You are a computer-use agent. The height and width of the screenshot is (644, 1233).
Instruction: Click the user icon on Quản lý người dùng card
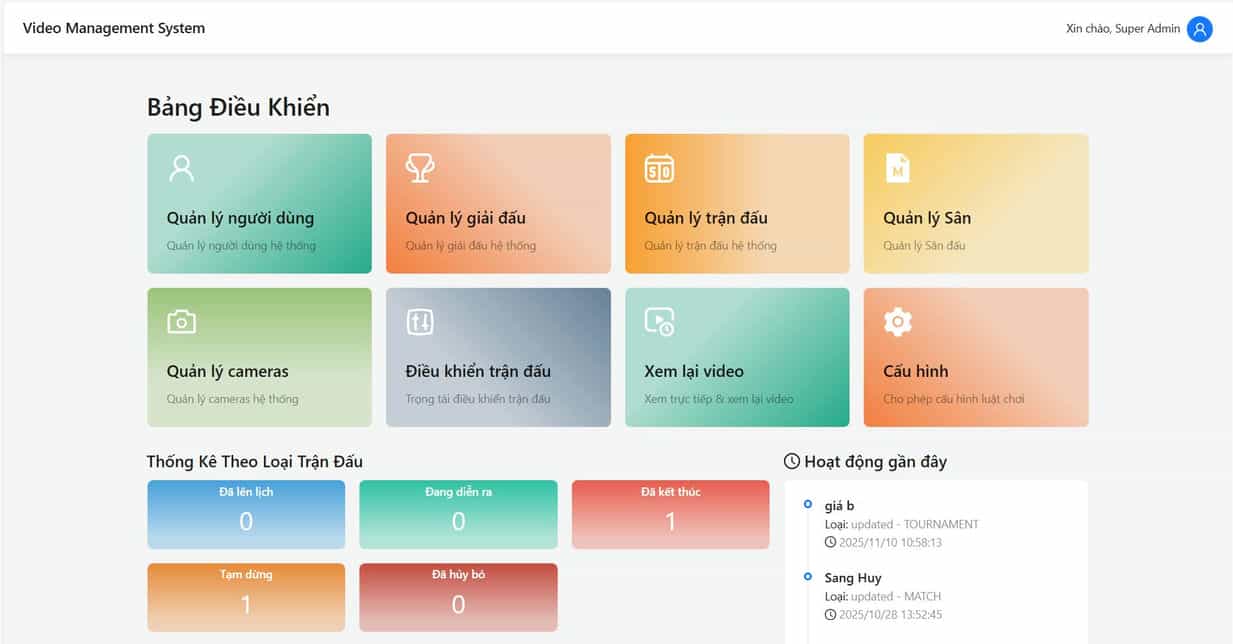[181, 168]
